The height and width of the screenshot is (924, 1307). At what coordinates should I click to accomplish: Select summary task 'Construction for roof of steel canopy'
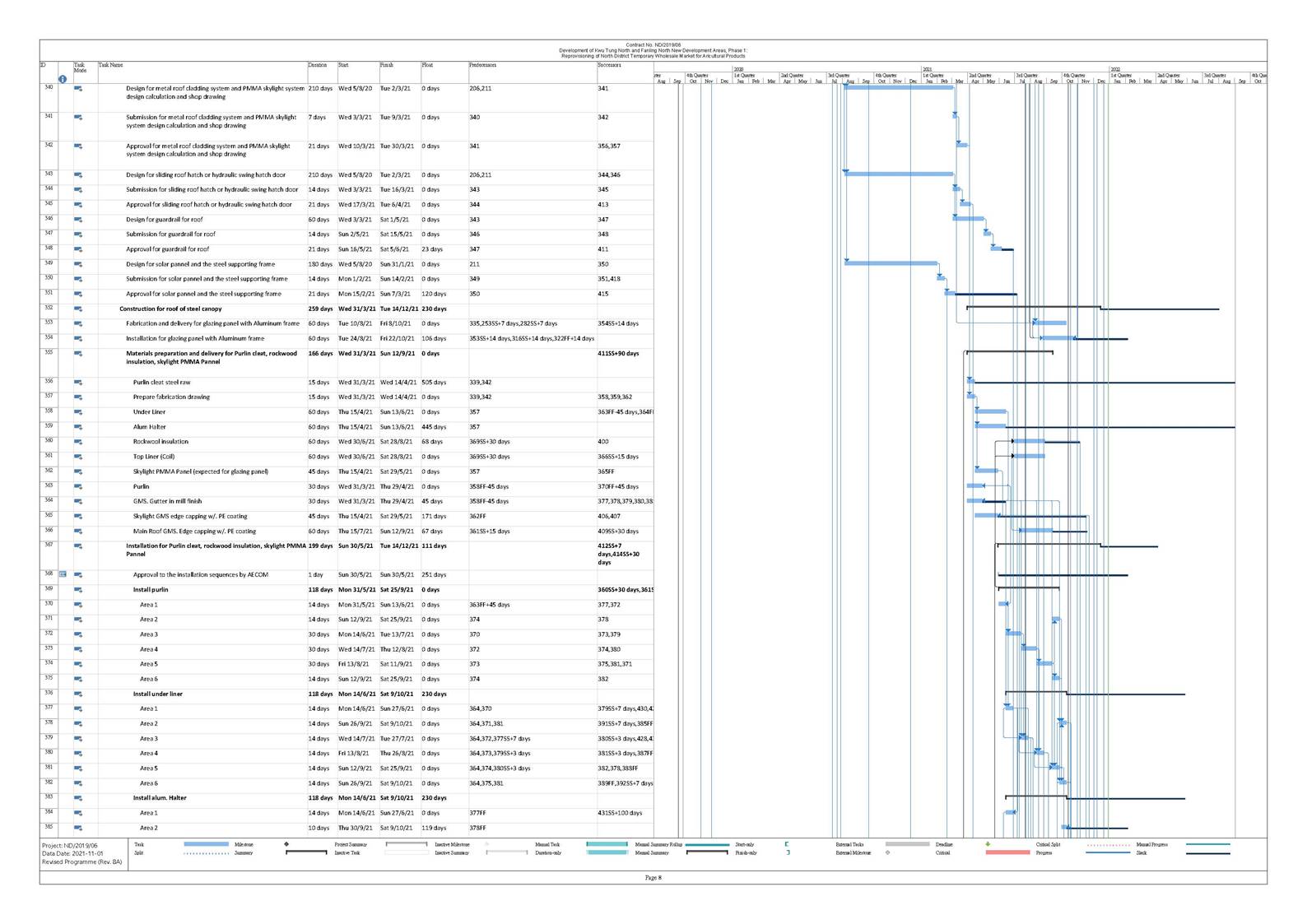170,309
